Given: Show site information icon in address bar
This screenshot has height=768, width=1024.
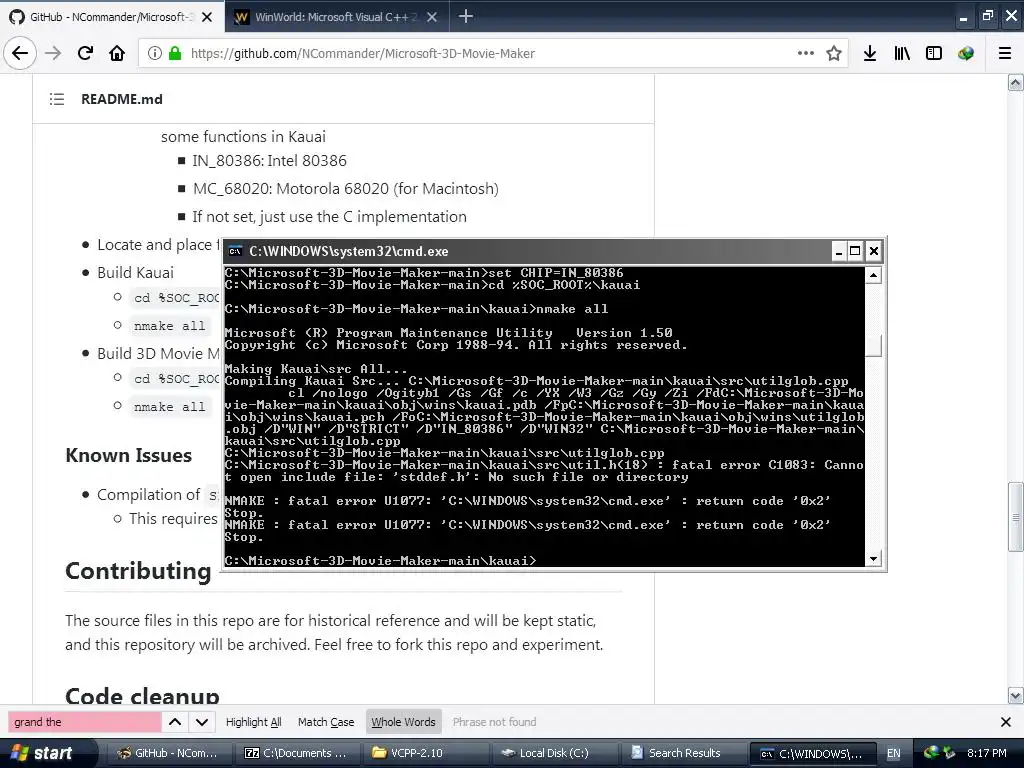Looking at the screenshot, I should point(154,53).
